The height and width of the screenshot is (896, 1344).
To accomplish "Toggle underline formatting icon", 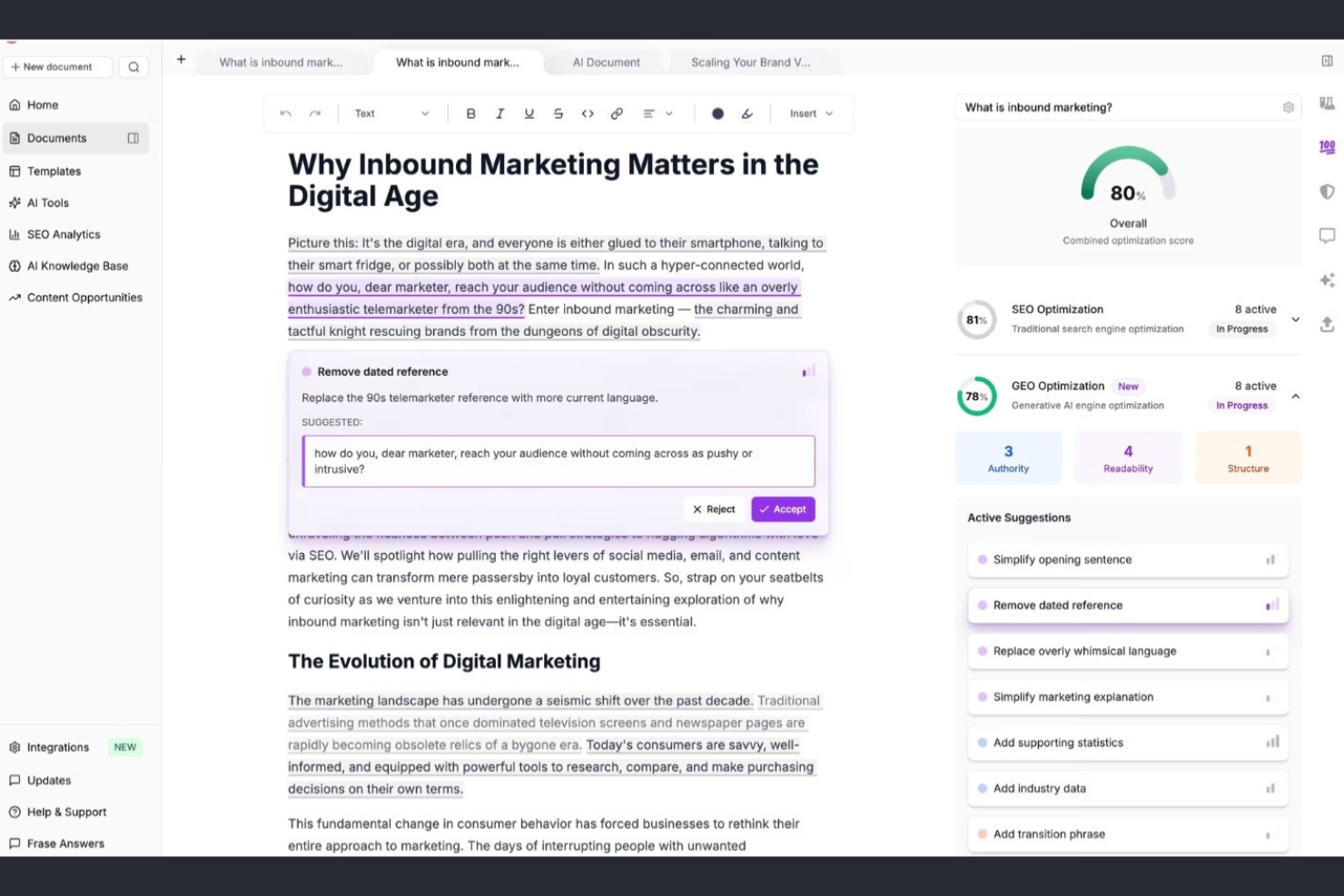I will tap(529, 113).
